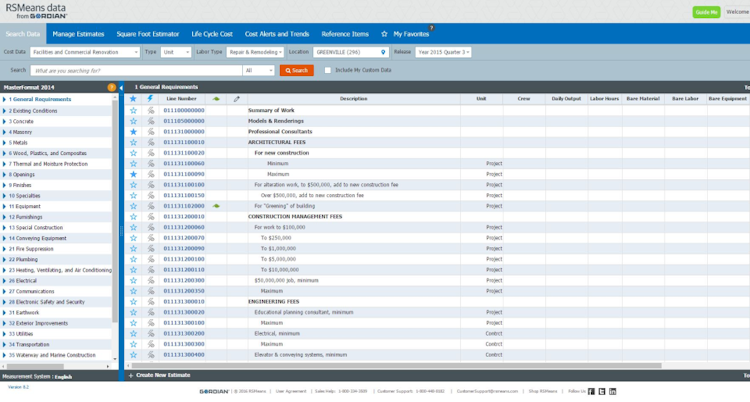Click the lightning bolt column header icon
Viewport: 750px width, 402px height.
[x=150, y=99]
